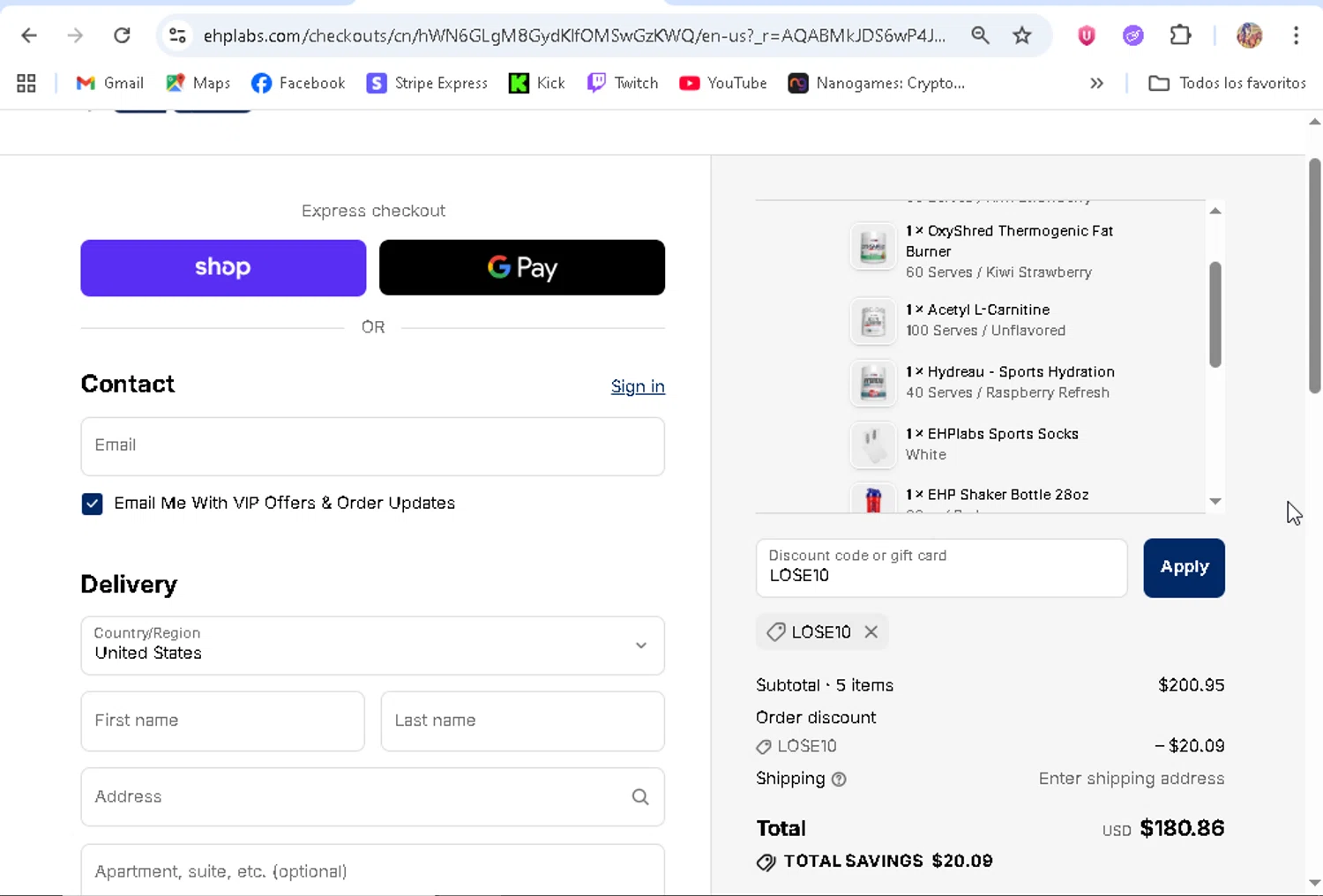Open the Maps bookmark
This screenshot has height=896, width=1323.
(x=198, y=83)
